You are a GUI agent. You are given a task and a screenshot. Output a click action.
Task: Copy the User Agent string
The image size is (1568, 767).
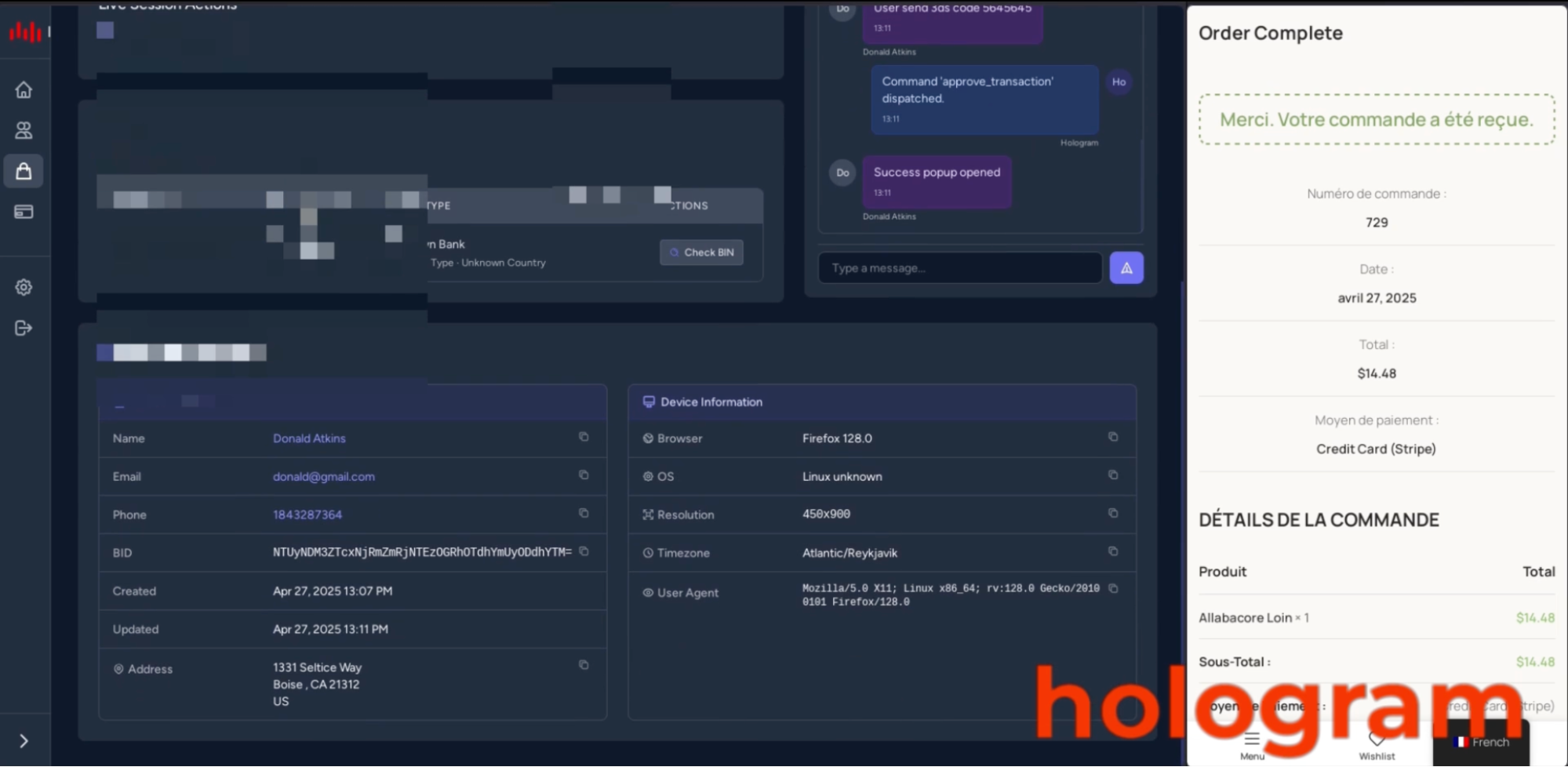point(1113,588)
